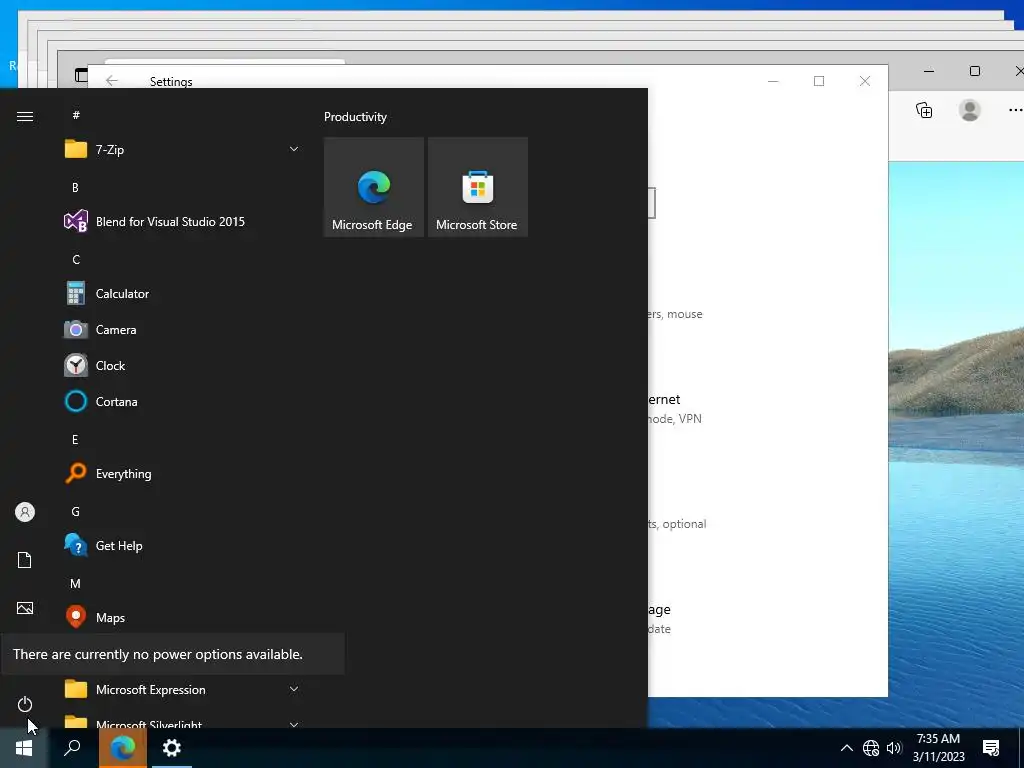This screenshot has height=768, width=1024.
Task: Expand the Microsoft Expression chevron
Action: pyautogui.click(x=294, y=689)
